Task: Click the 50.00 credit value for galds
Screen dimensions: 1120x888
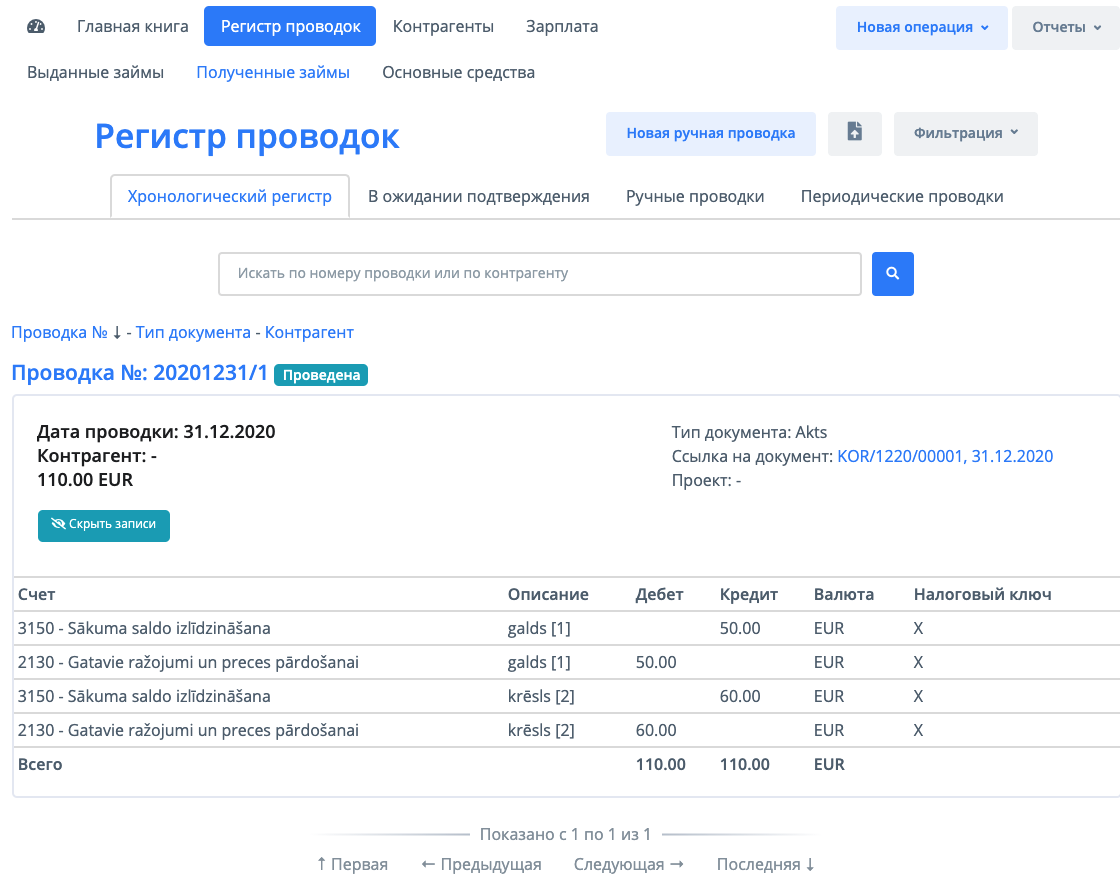Action: click(740, 629)
